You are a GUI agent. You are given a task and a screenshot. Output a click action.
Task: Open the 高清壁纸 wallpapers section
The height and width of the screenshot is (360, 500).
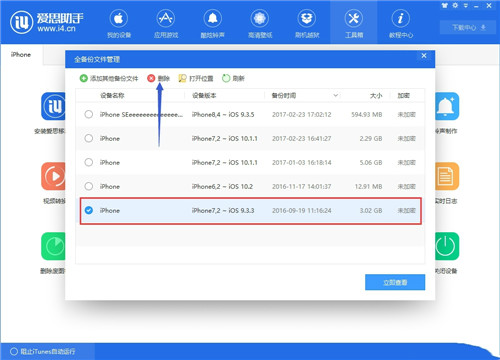click(260, 23)
